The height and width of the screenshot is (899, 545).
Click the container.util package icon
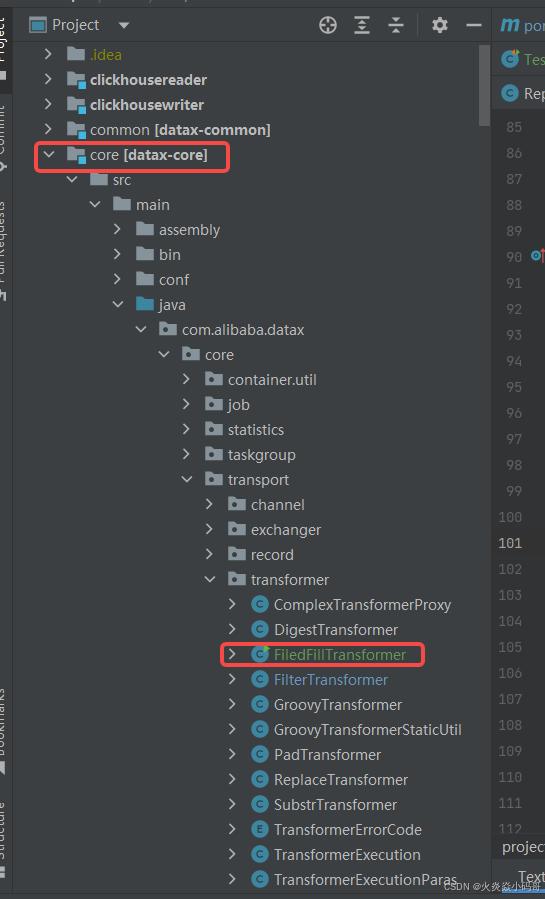point(214,379)
